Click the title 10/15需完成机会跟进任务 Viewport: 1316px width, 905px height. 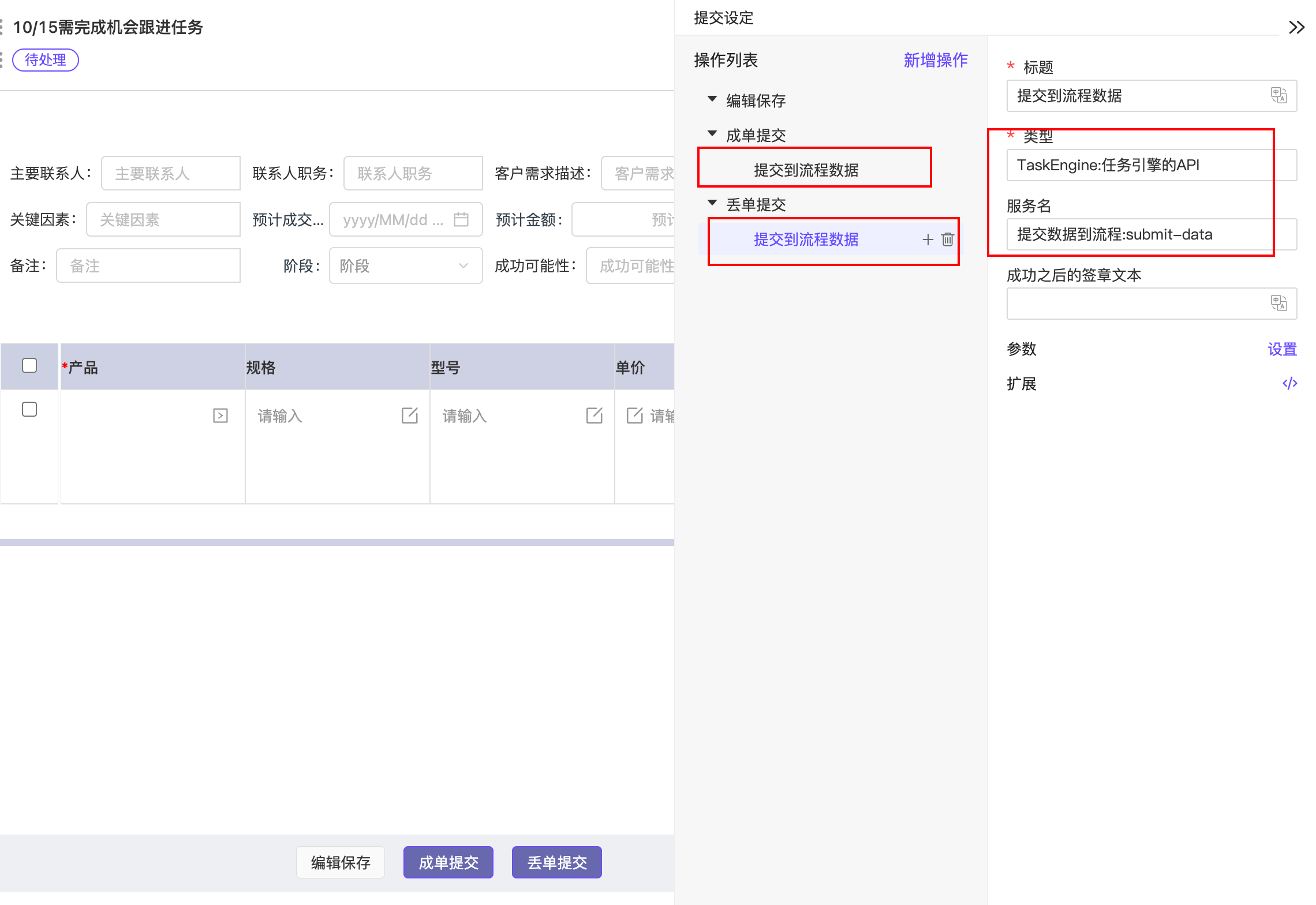point(108,27)
